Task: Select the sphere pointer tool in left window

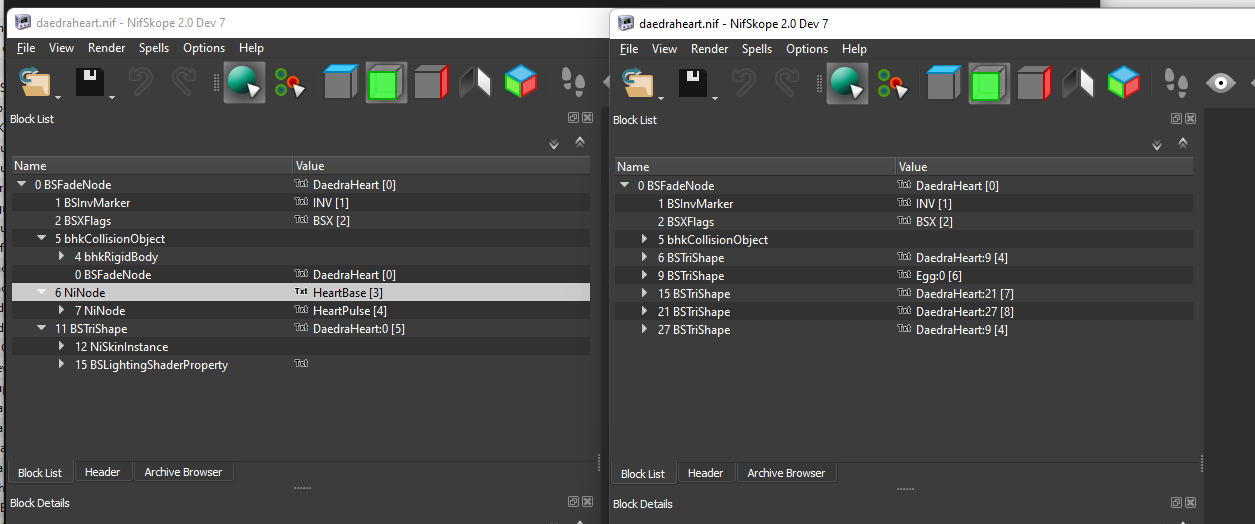Action: tap(244, 82)
